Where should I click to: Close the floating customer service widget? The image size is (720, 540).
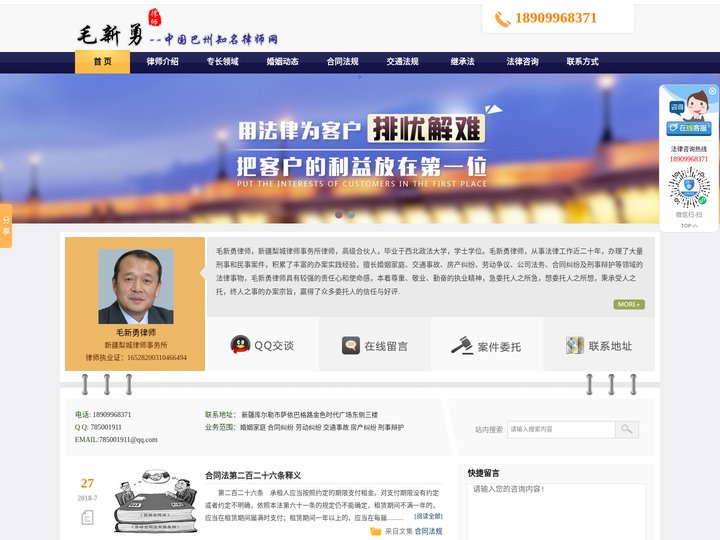[712, 91]
